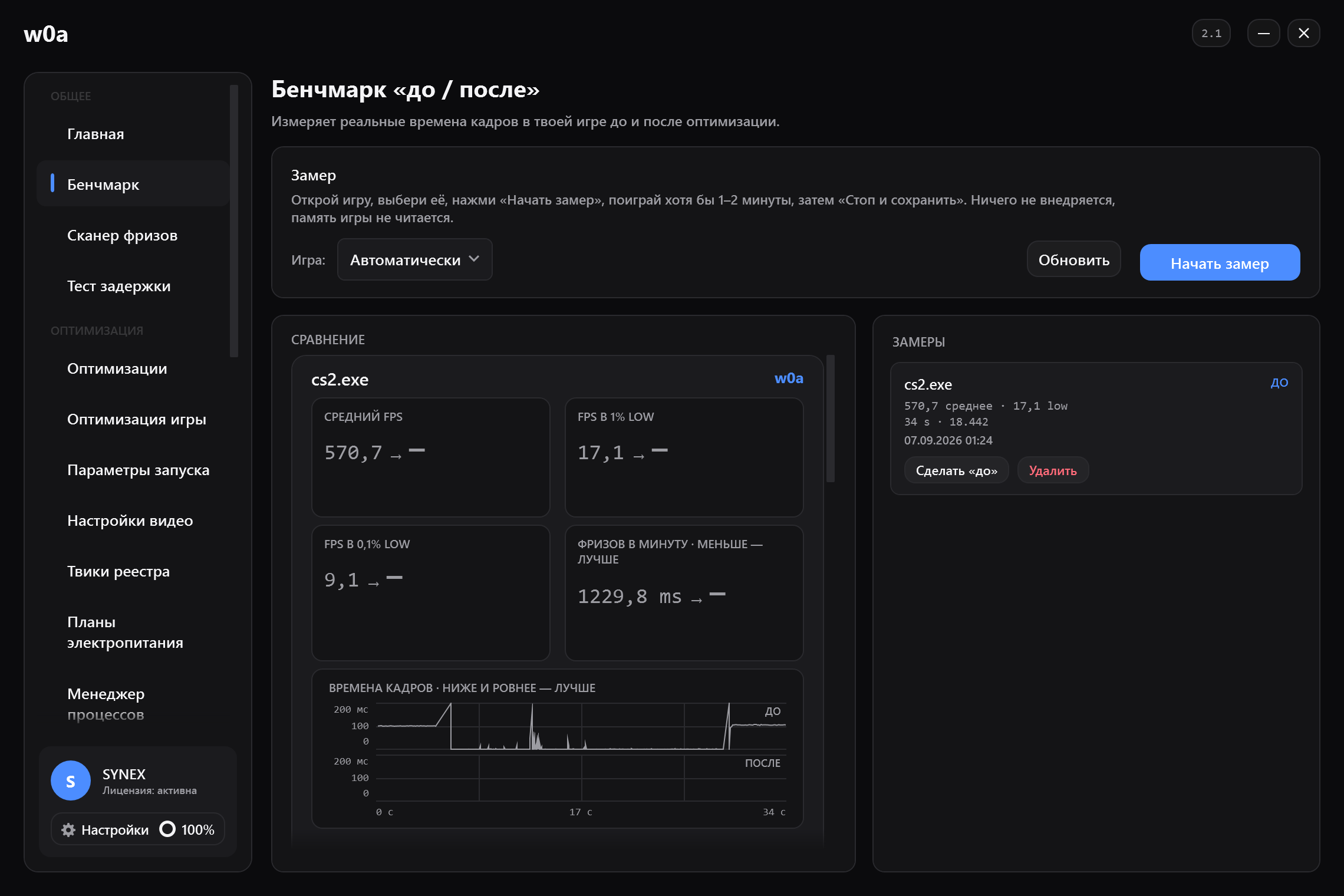Viewport: 1344px width, 896px height.
Task: Click the w0a label in comparison card
Action: [x=788, y=378]
